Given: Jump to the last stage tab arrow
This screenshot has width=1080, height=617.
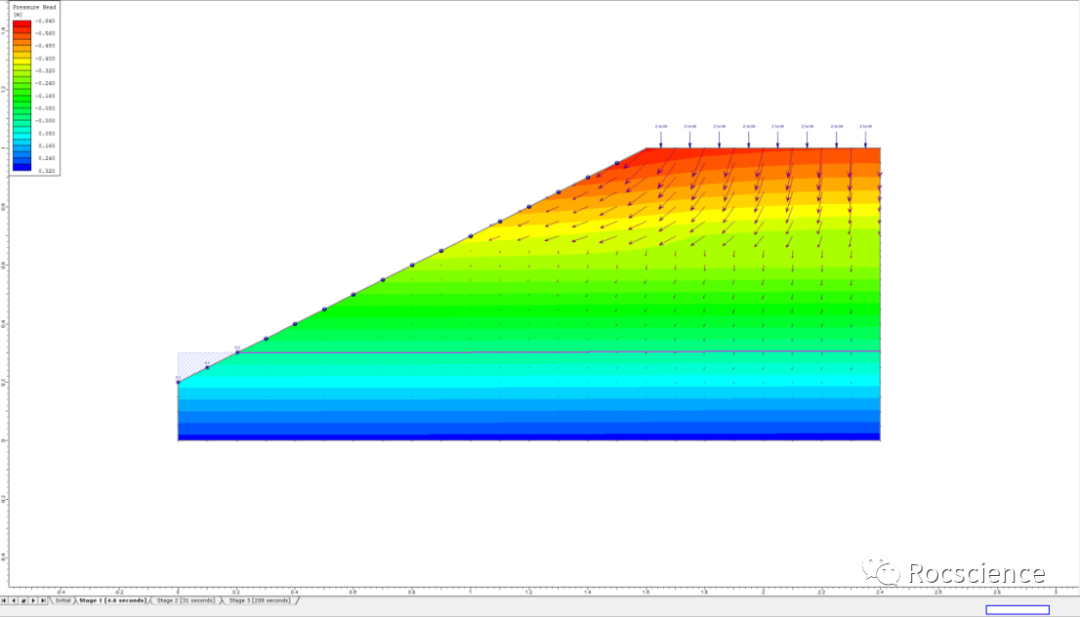Looking at the screenshot, I should click(x=42, y=600).
